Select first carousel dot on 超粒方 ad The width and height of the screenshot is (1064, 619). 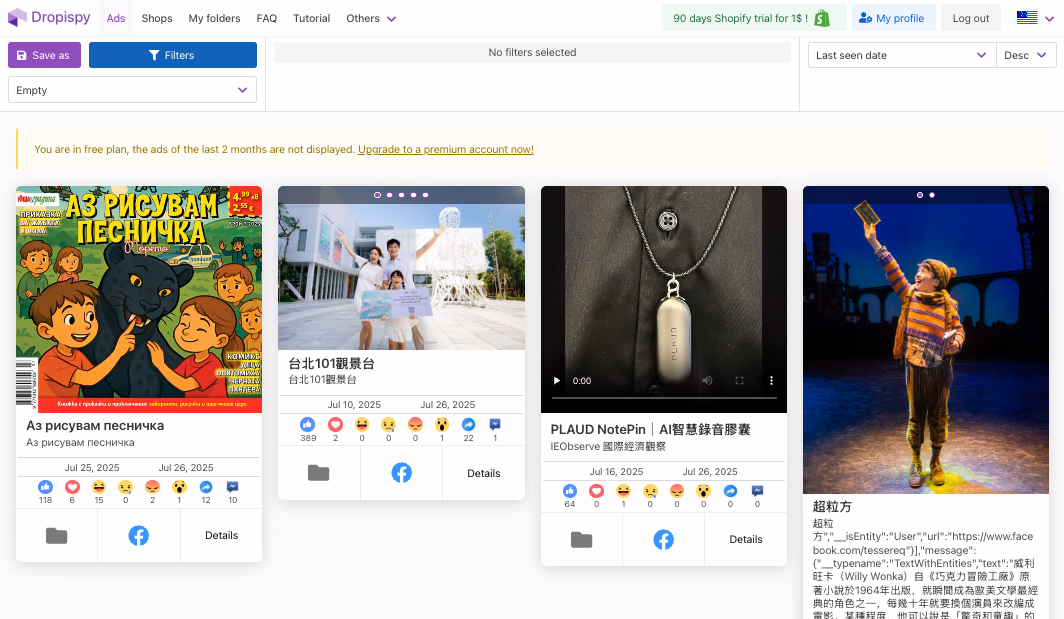(920, 195)
